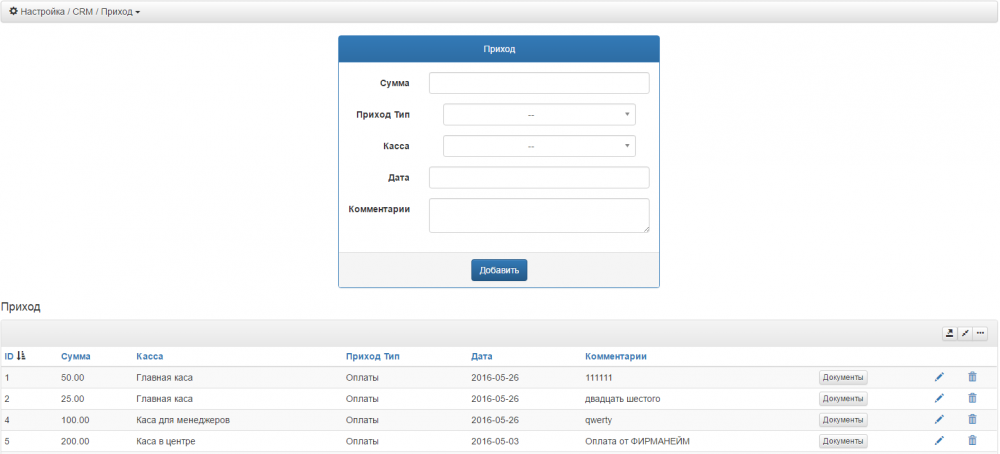Screen dimensions: 1000x454
Task: Delete the row with comment 111111
Action: point(972,377)
